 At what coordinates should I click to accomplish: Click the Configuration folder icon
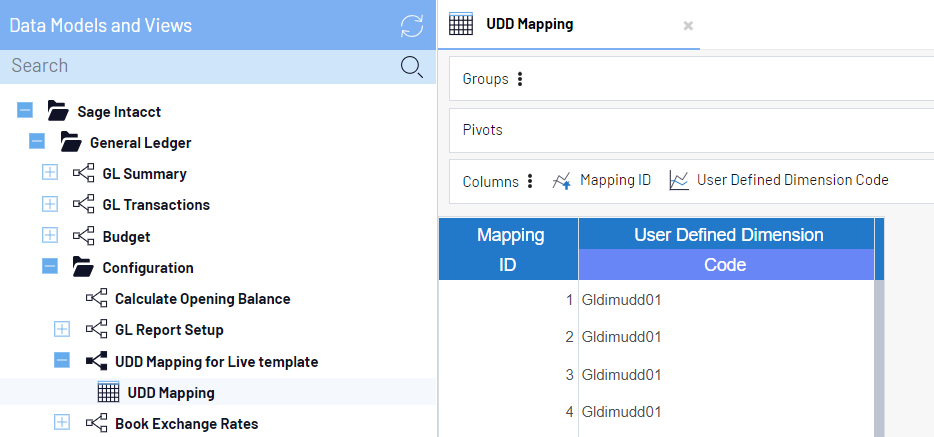coord(83,267)
